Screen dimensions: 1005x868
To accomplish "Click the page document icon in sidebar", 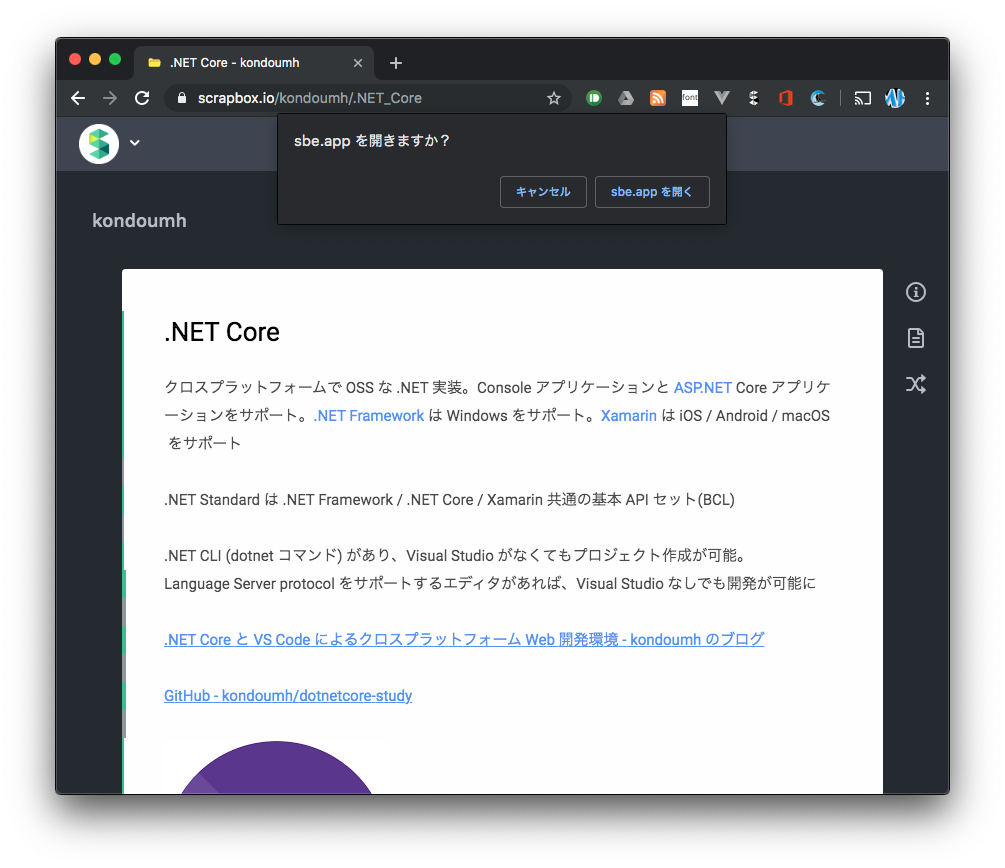I will (916, 338).
